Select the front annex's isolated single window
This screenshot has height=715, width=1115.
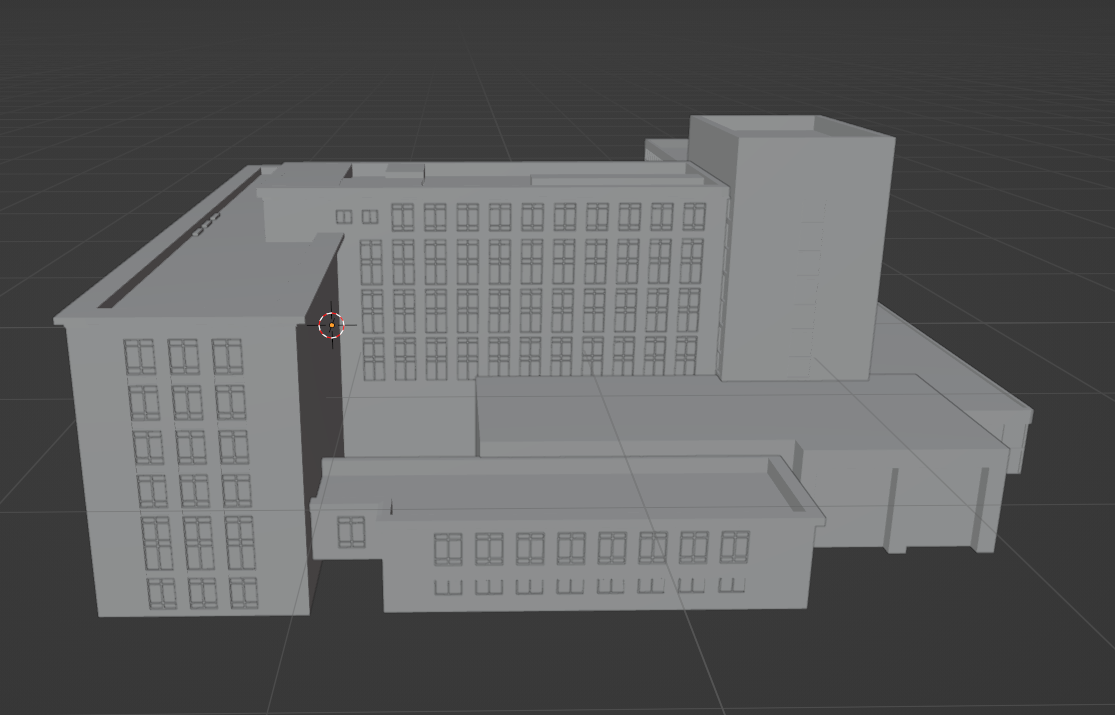pyautogui.click(x=351, y=532)
